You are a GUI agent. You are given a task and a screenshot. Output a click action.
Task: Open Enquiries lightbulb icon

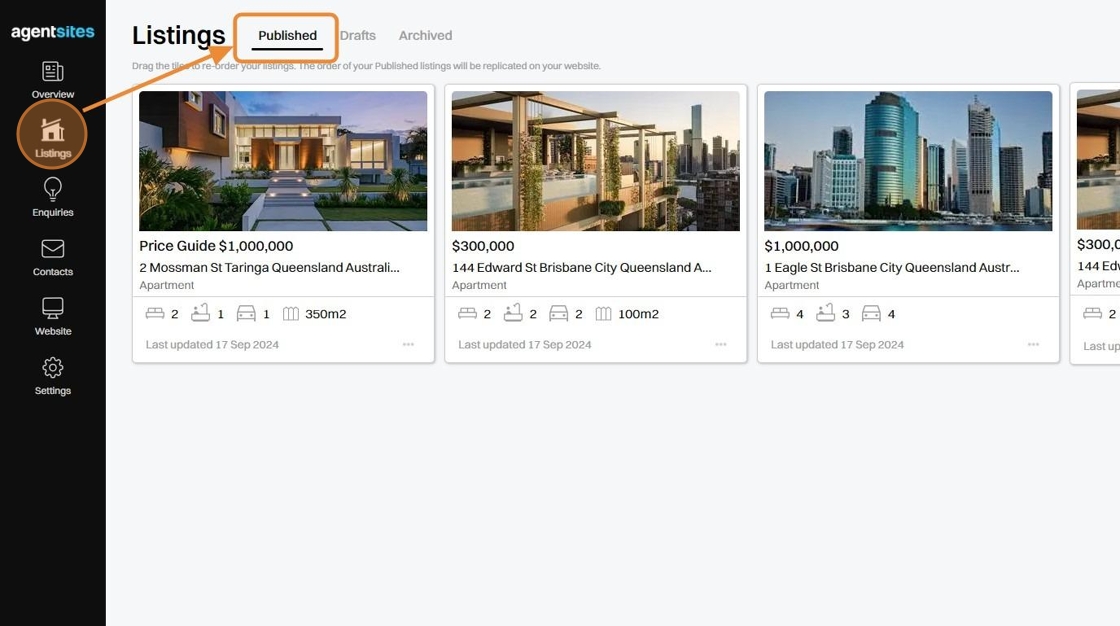click(x=52, y=189)
